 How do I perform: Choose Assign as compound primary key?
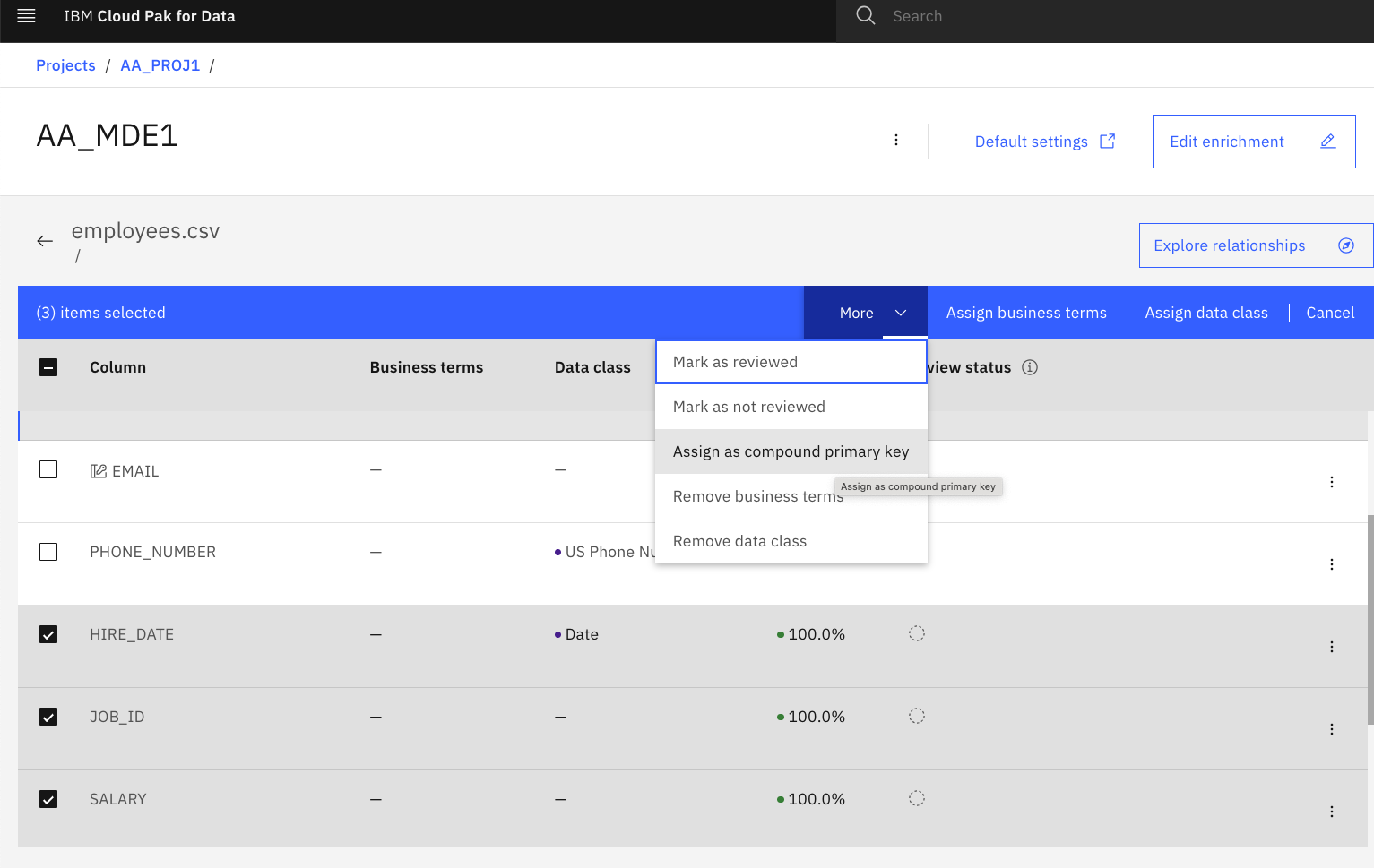coord(791,451)
